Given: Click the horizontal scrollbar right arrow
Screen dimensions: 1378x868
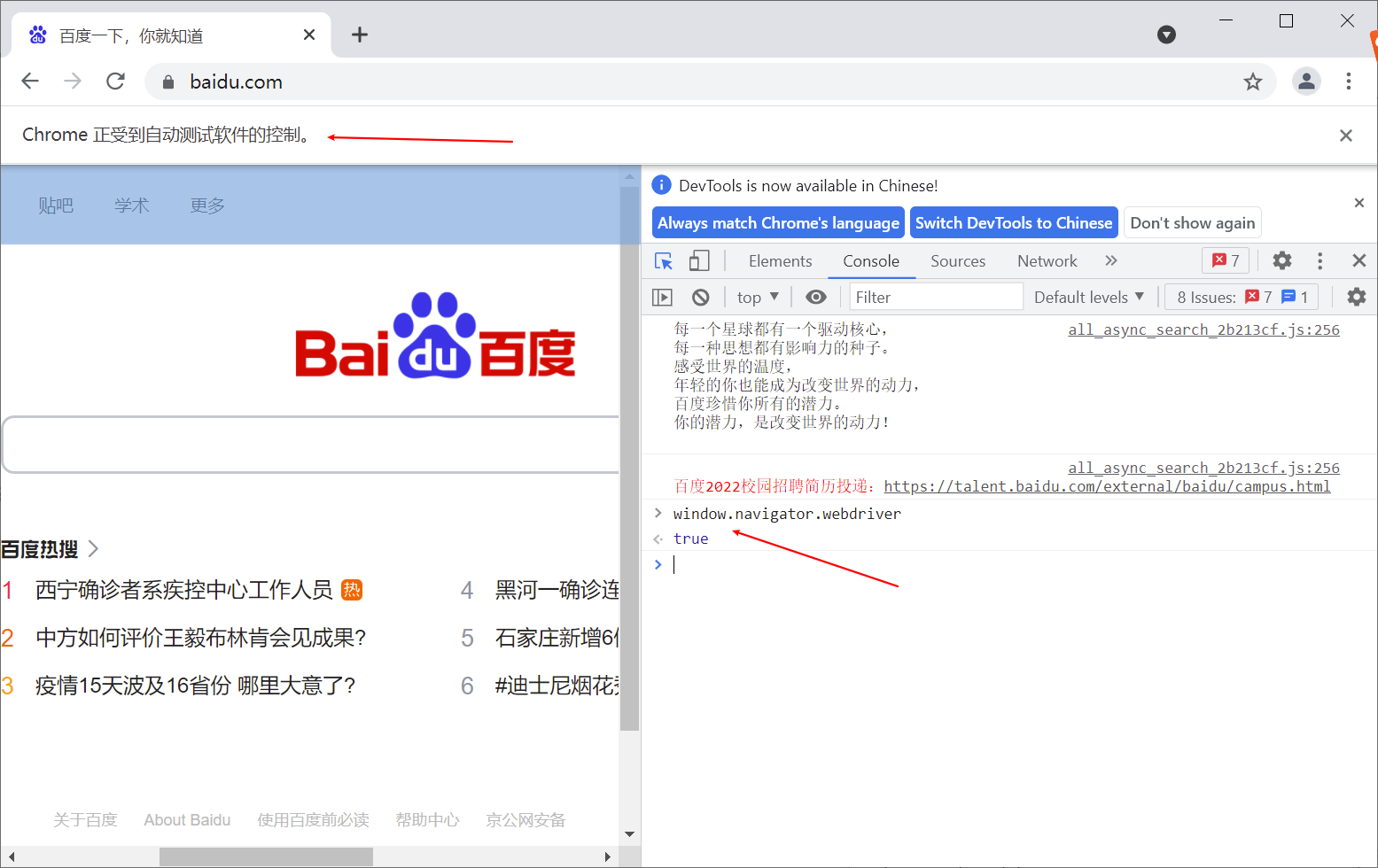Looking at the screenshot, I should [607, 856].
